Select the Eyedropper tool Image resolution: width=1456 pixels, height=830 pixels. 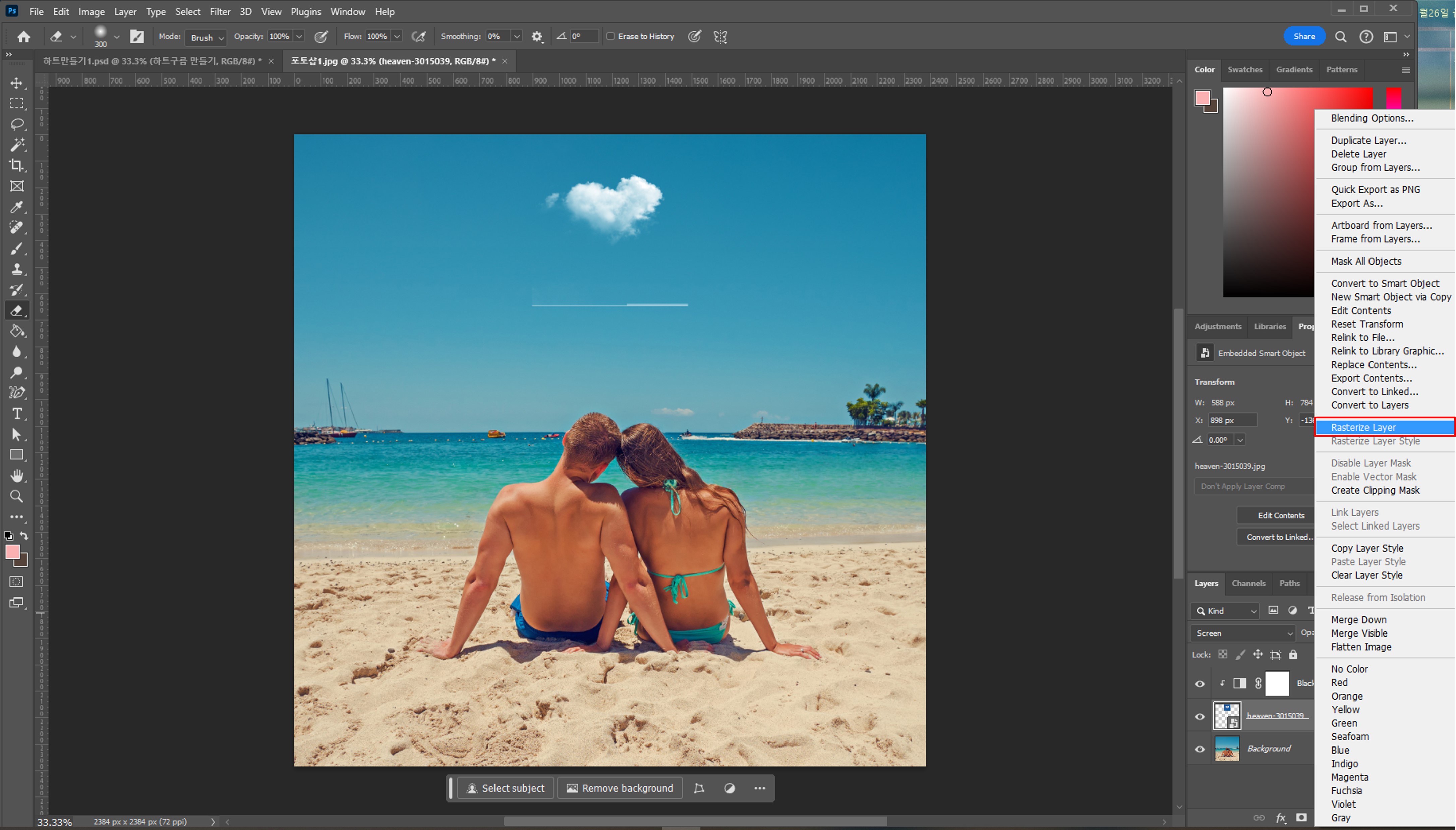(x=16, y=207)
